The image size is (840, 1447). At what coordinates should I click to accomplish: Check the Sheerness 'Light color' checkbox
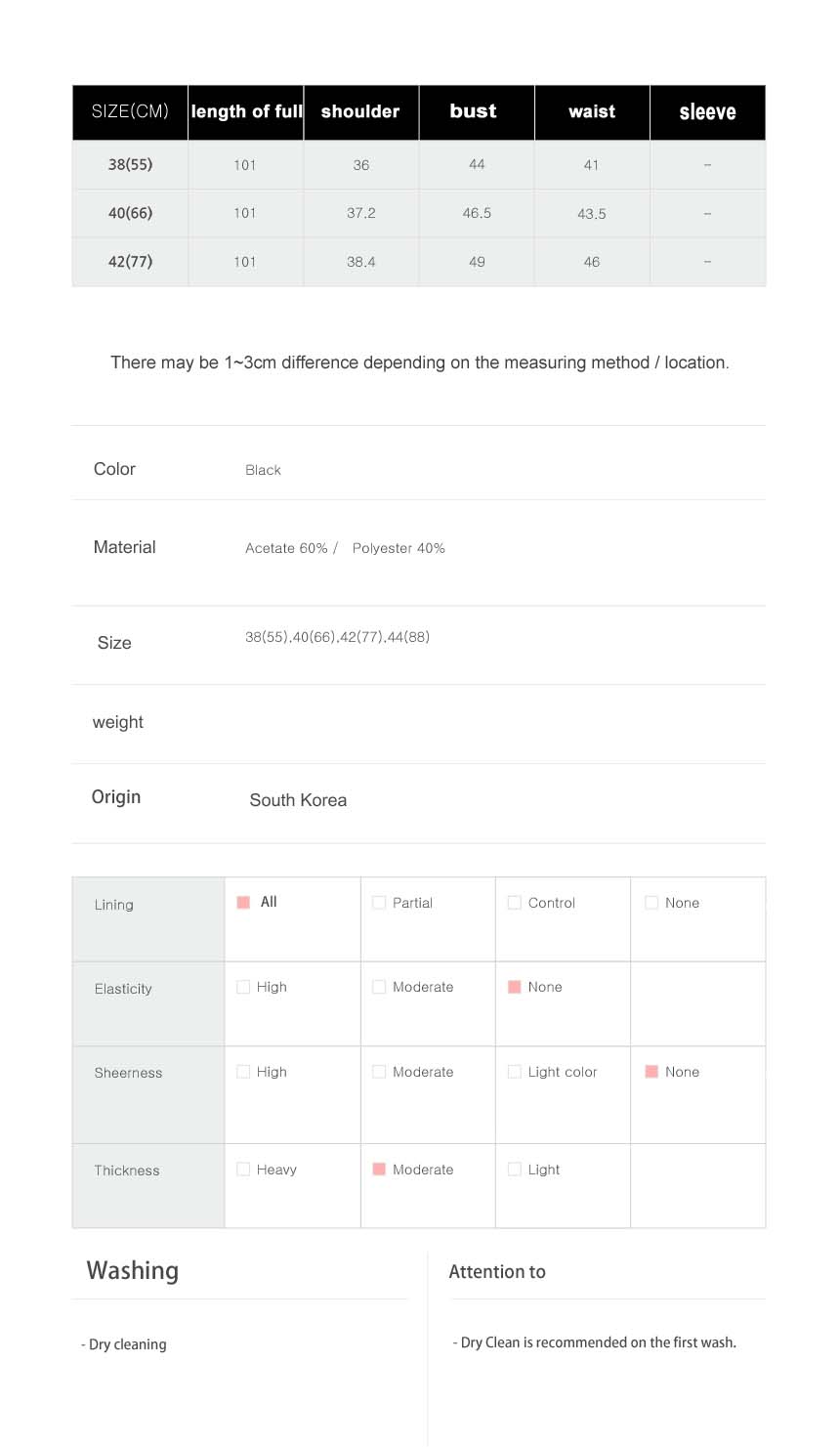click(515, 1072)
